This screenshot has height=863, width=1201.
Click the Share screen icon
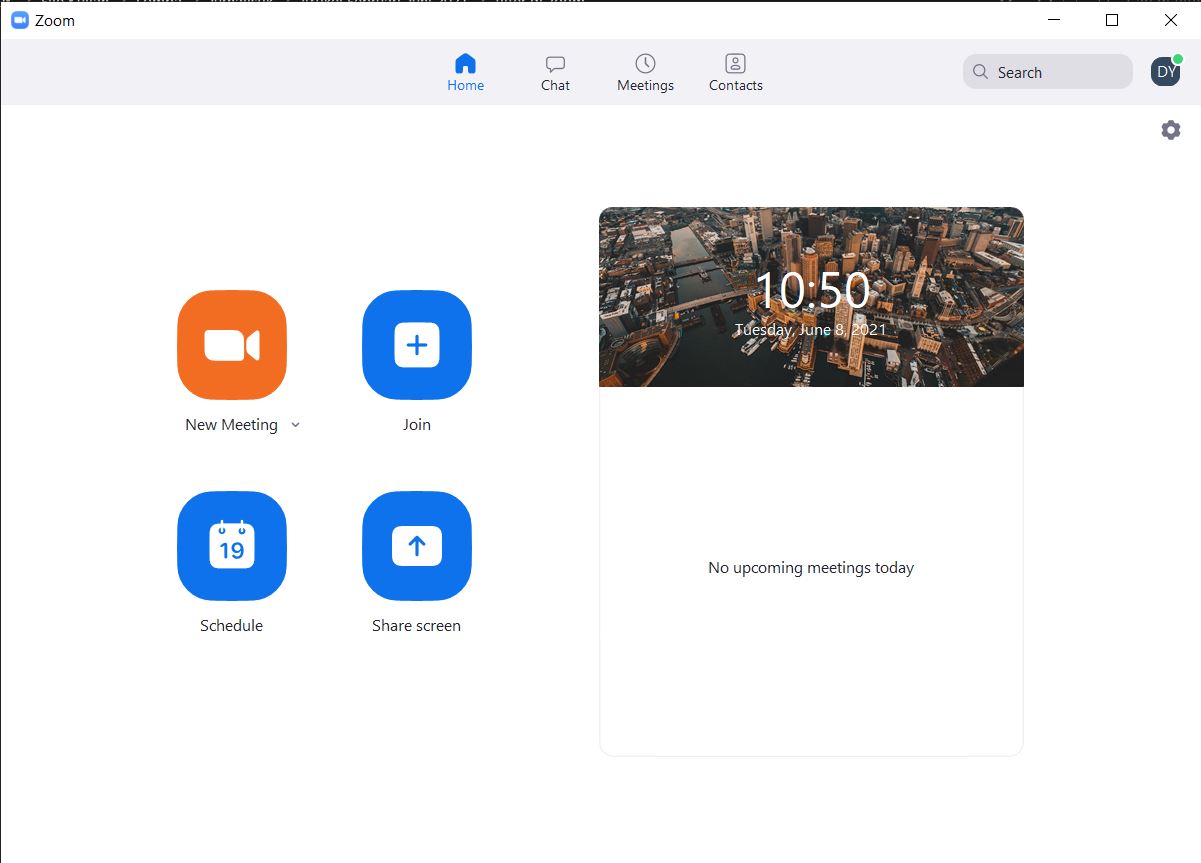416,546
